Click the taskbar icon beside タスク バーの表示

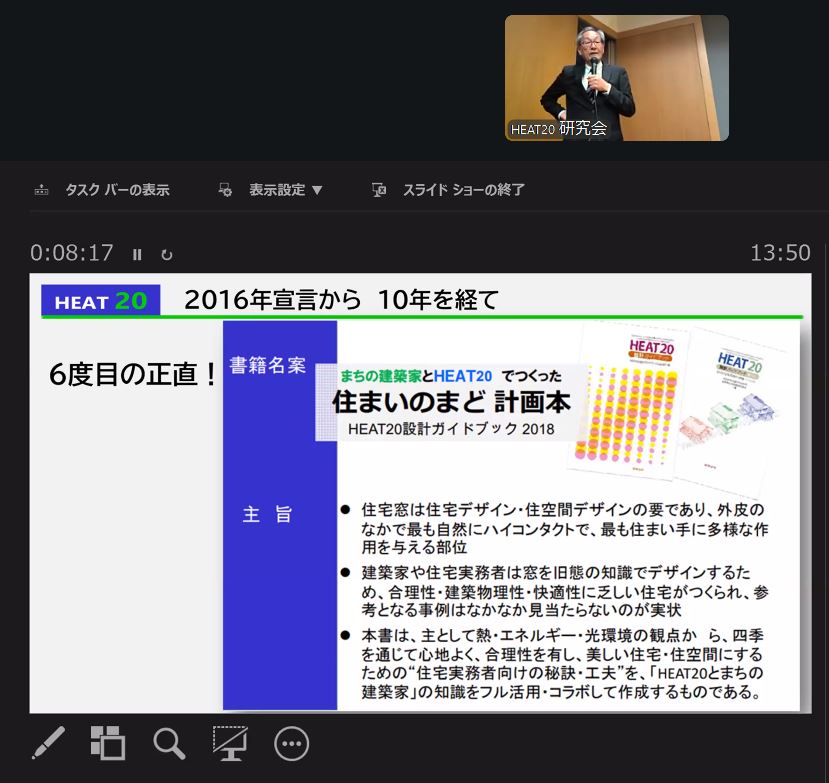[42, 190]
